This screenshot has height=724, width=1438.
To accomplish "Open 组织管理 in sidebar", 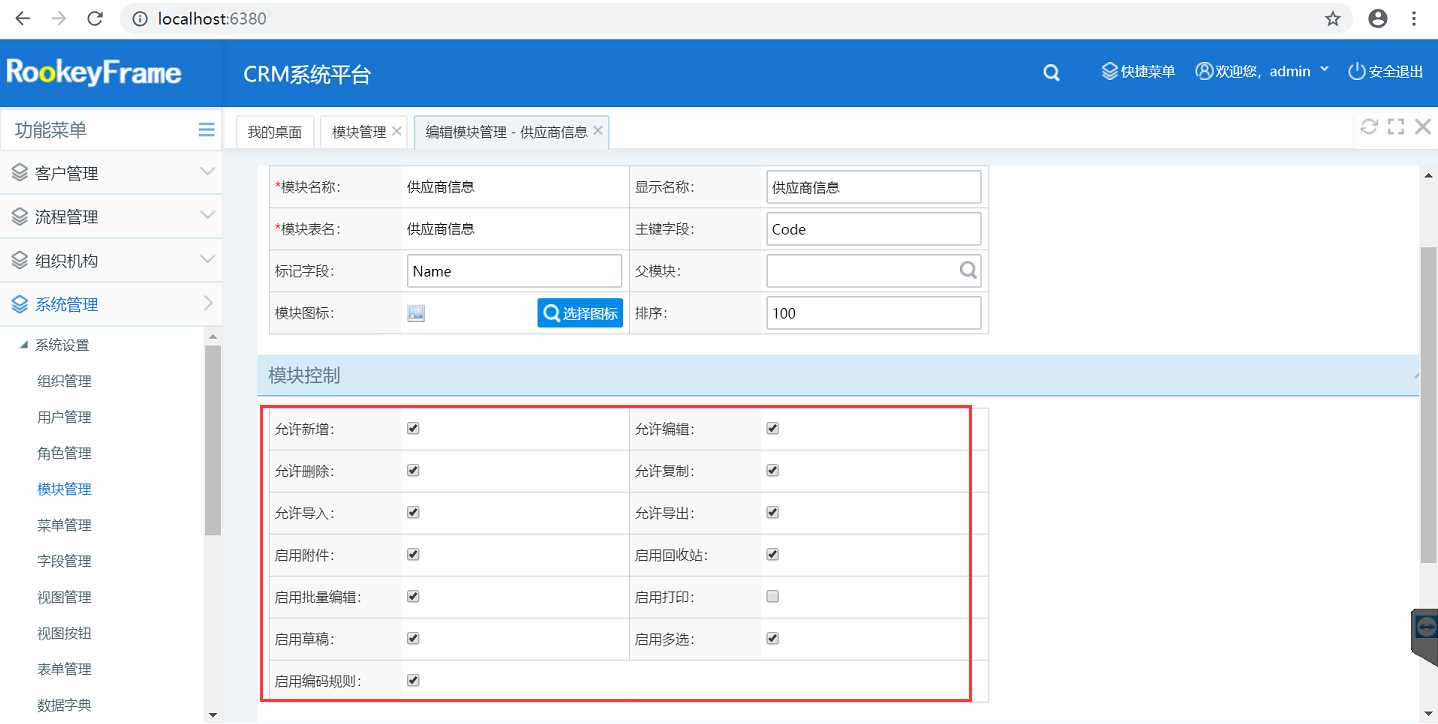I will click(x=64, y=381).
